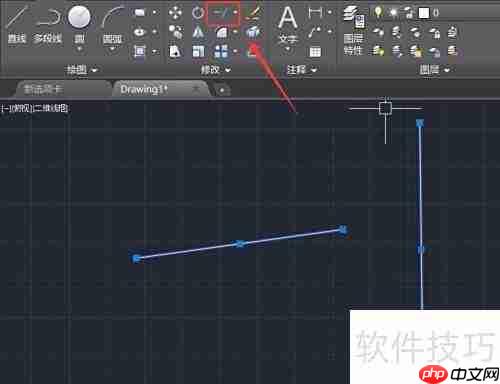Activate the Rotate tool in Modify panel
The image size is (500, 384).
[198, 13]
